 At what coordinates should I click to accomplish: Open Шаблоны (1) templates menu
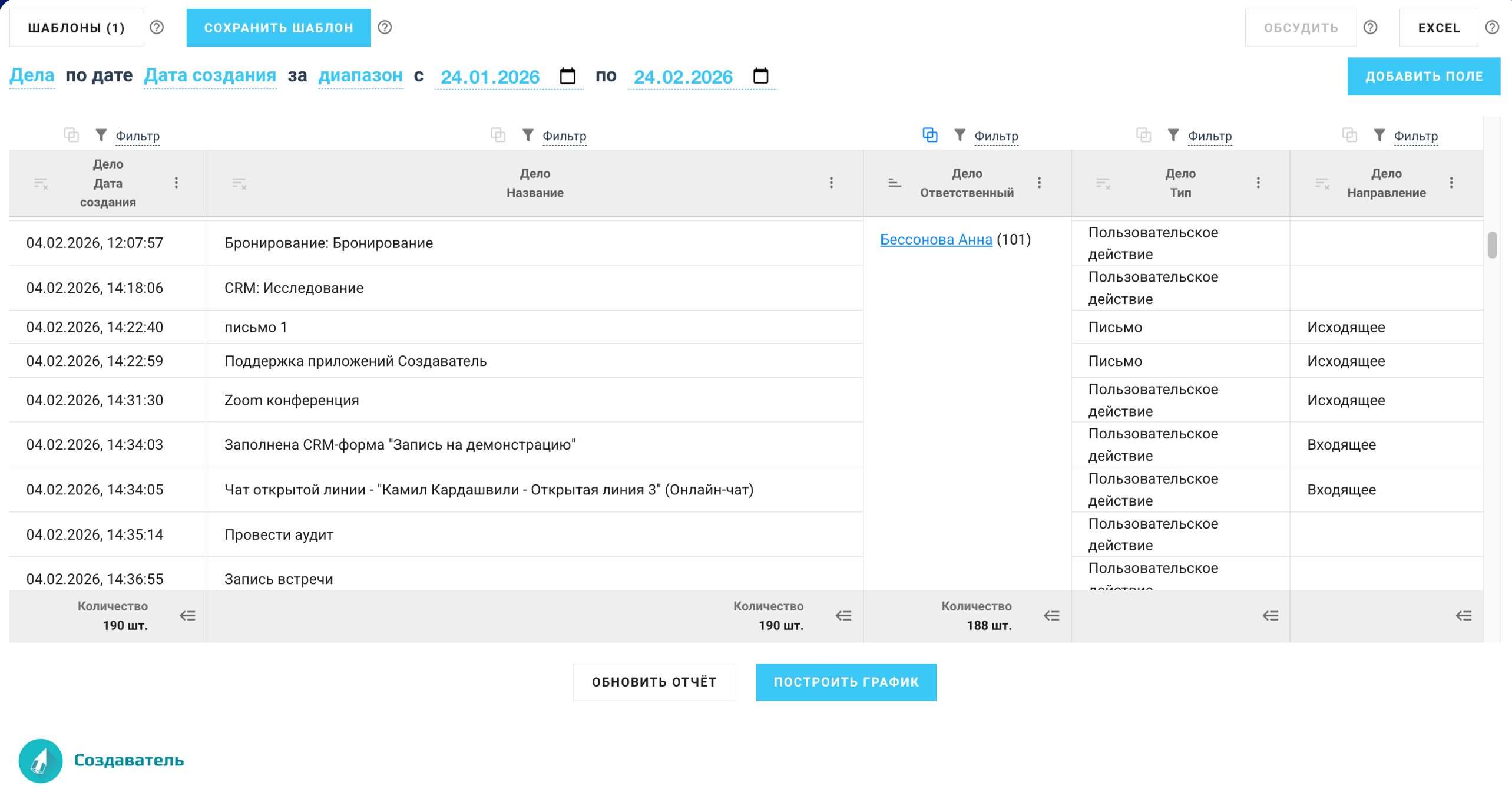[x=76, y=28]
